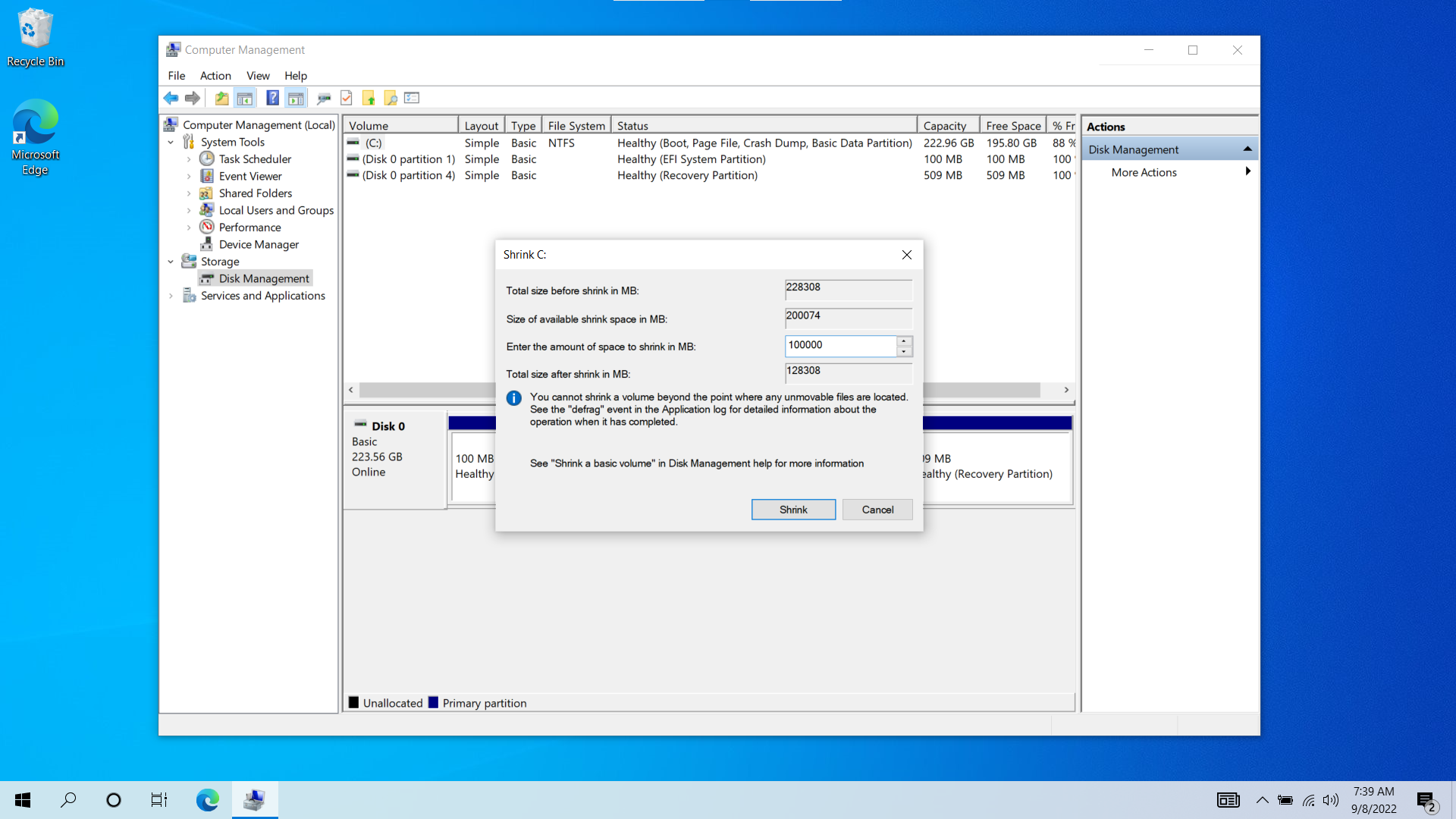Open the View menu
1456x819 pixels.
pyautogui.click(x=258, y=76)
